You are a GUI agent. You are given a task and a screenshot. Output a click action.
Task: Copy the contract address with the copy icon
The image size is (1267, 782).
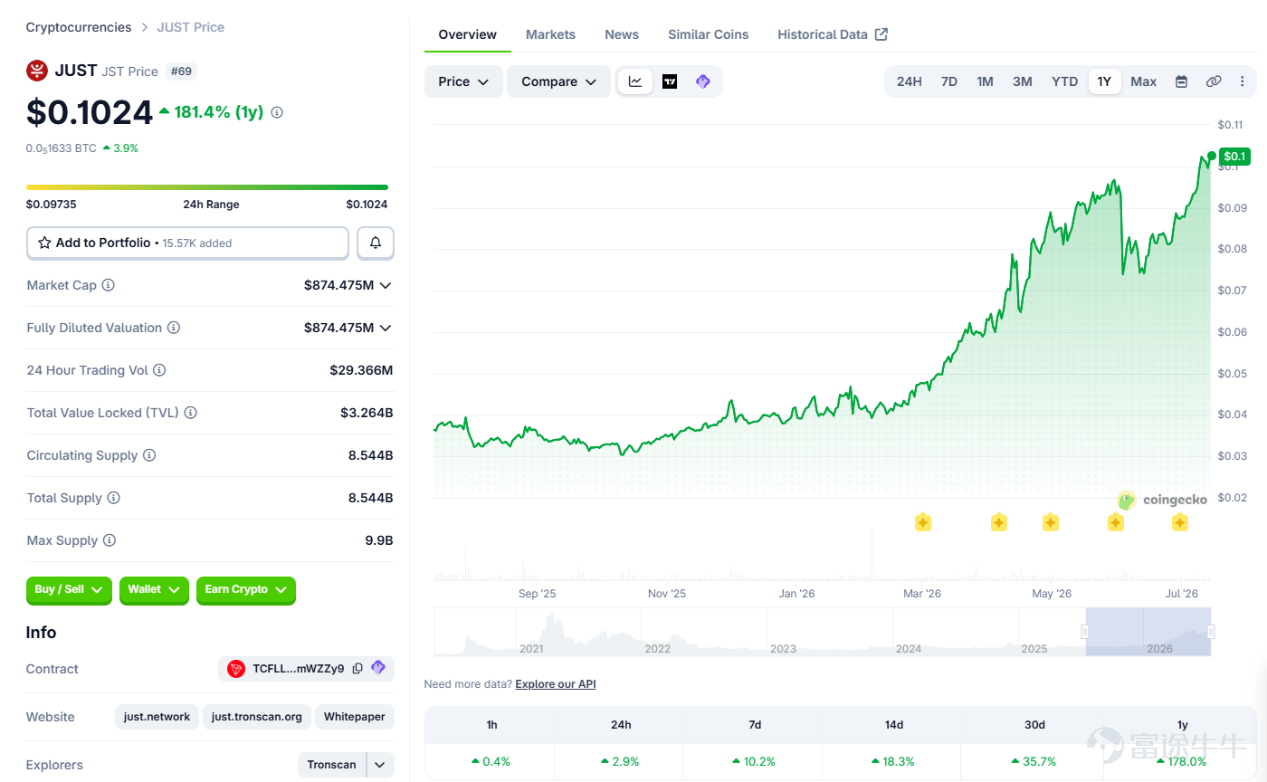coord(357,669)
